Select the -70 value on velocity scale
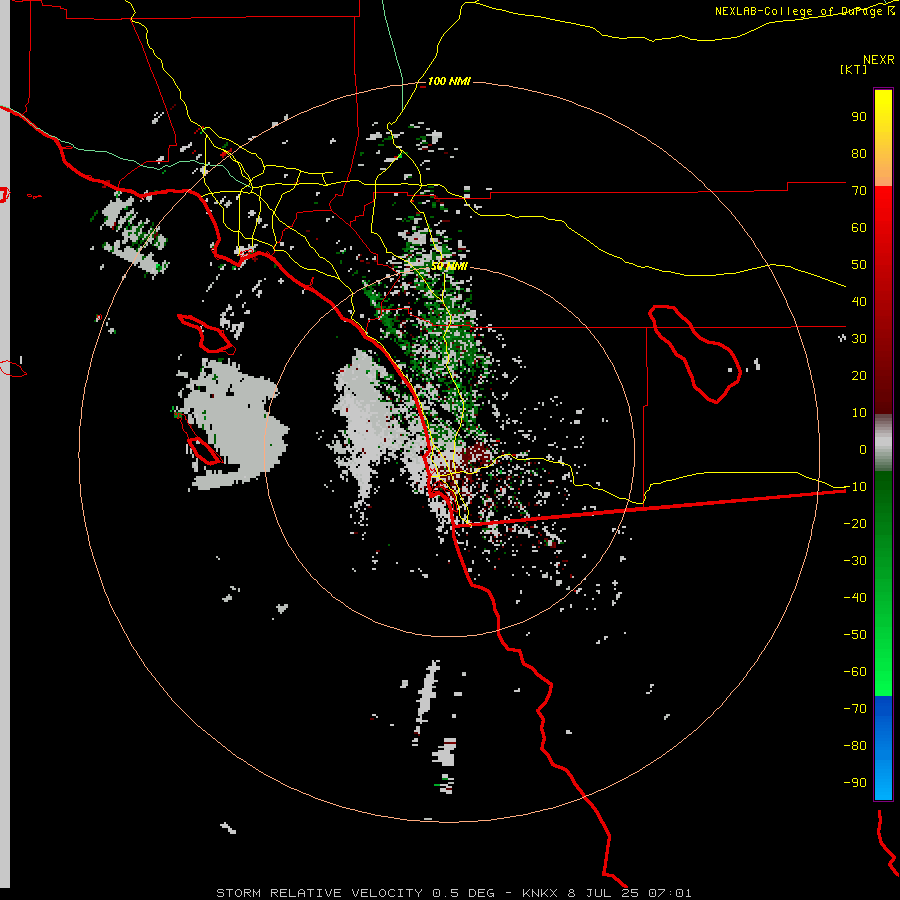The height and width of the screenshot is (900, 900). coord(855,709)
